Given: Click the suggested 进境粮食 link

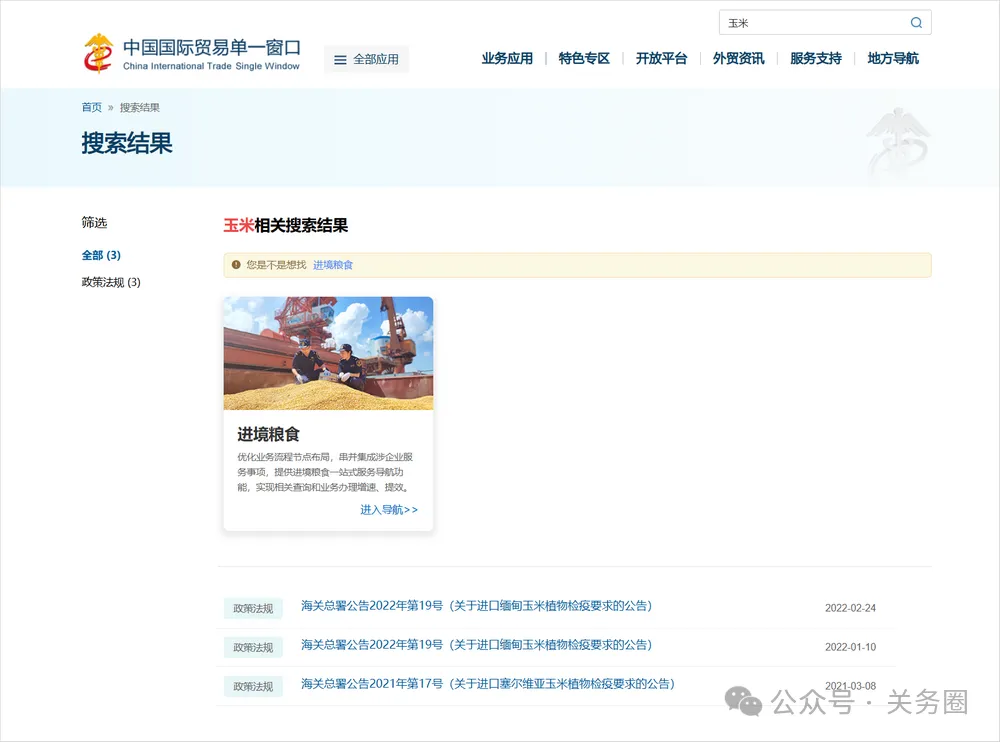Looking at the screenshot, I should 333,265.
